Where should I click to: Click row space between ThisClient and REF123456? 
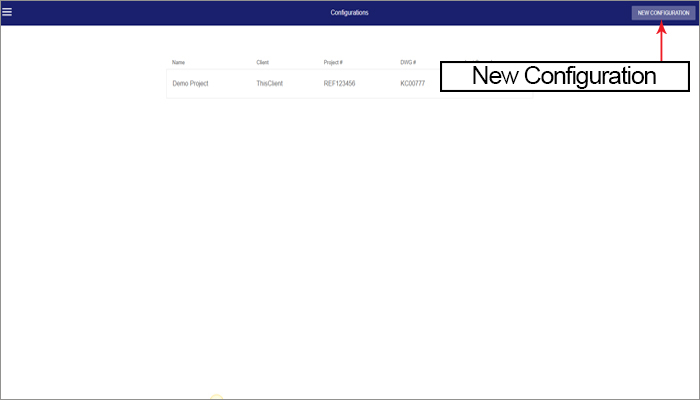(303, 83)
